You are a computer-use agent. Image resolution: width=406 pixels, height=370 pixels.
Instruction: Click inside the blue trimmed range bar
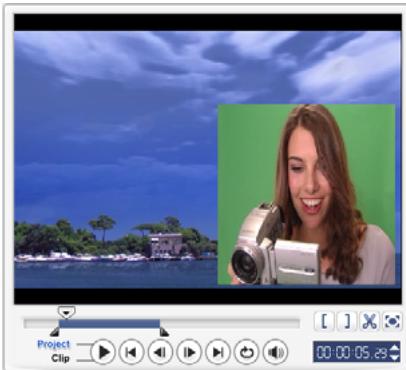coord(109,323)
